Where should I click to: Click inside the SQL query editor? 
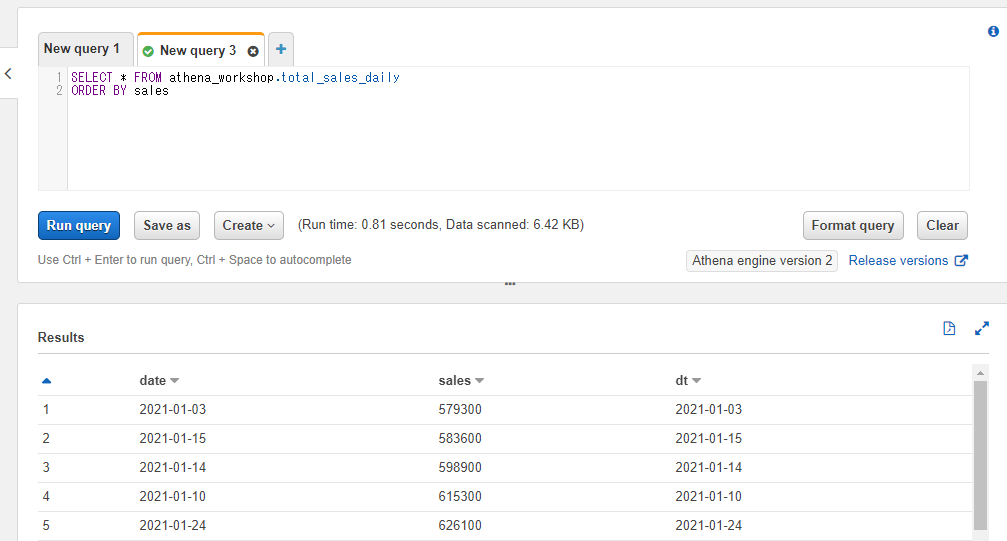518,129
